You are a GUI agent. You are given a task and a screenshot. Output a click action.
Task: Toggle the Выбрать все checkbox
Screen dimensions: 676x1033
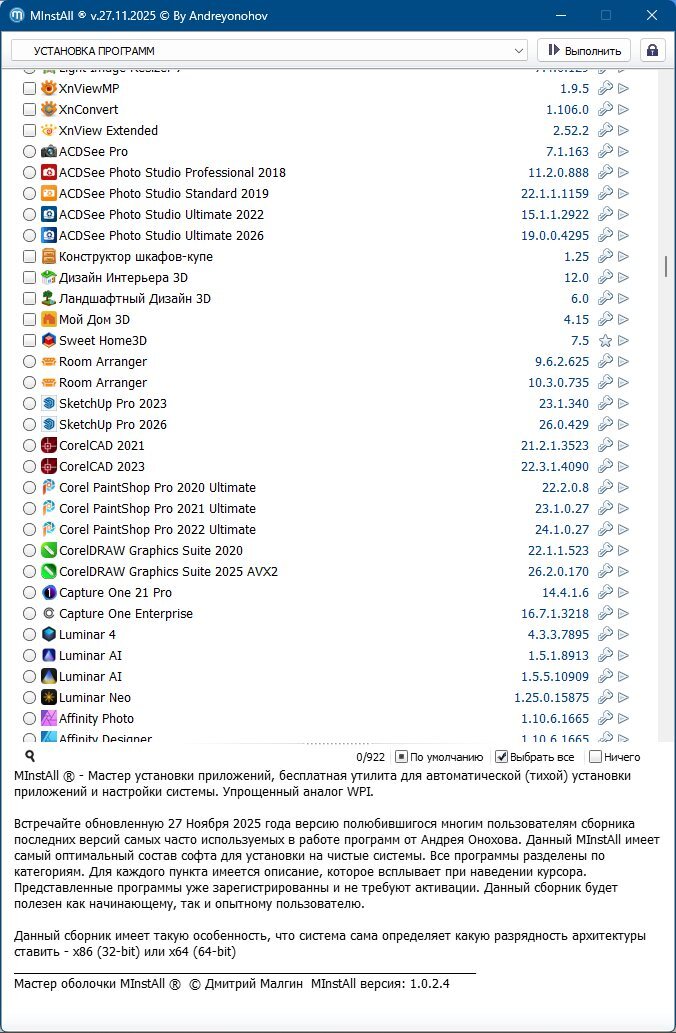[502, 757]
